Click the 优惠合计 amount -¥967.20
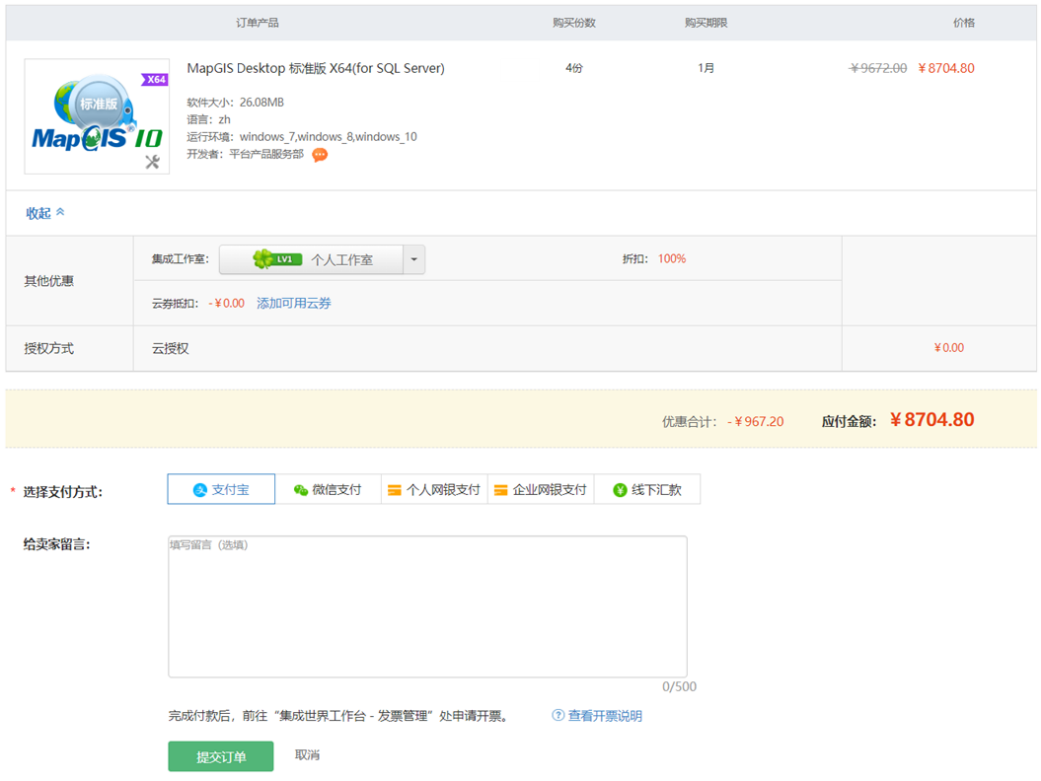This screenshot has width=1041, height=781. click(756, 422)
